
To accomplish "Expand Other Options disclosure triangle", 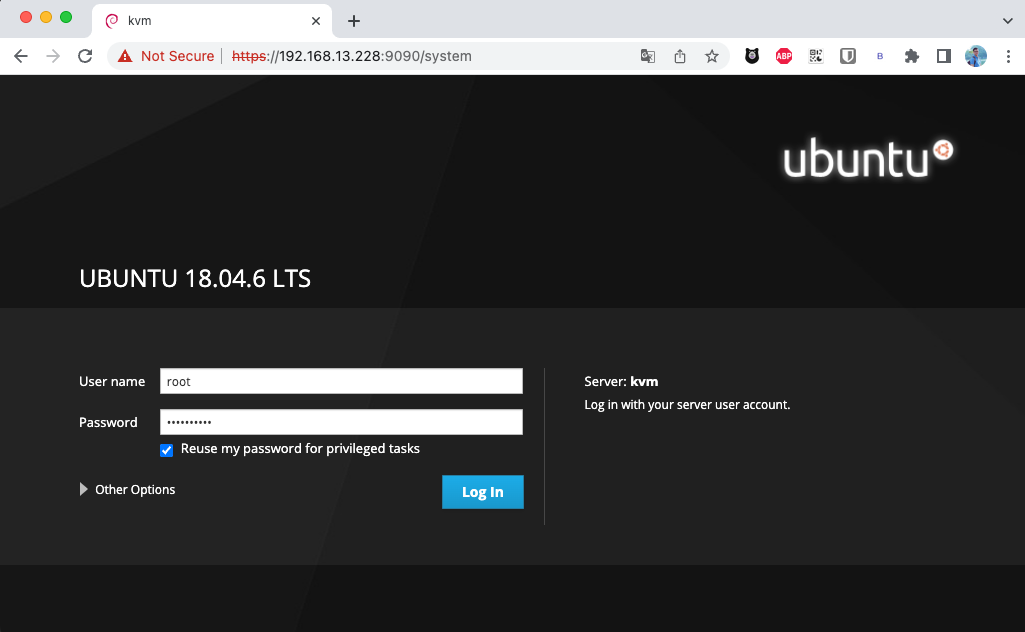I will tap(83, 490).
